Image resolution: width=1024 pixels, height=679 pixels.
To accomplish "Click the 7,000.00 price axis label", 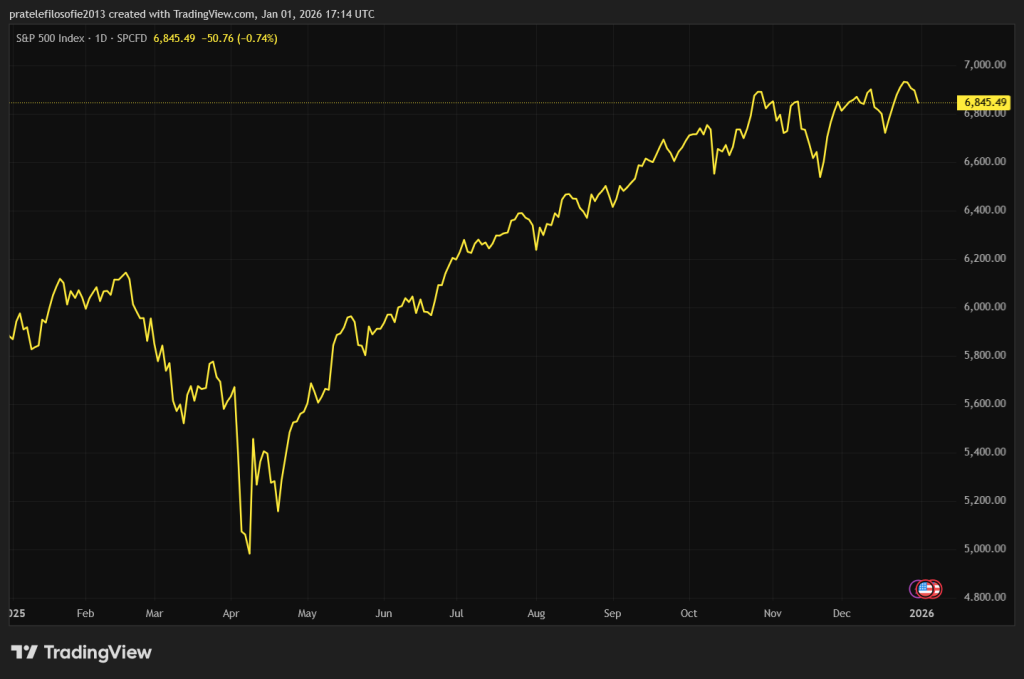I will coord(984,65).
